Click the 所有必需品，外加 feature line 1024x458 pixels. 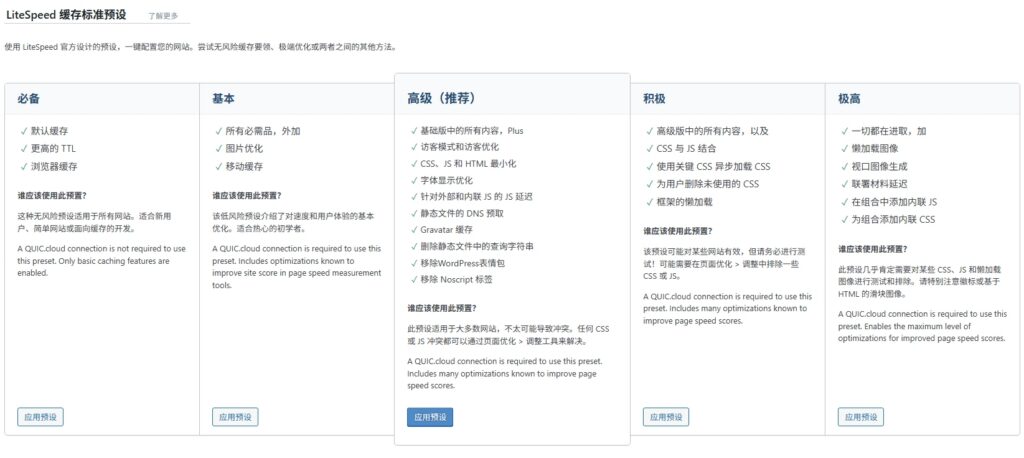[x=263, y=131]
